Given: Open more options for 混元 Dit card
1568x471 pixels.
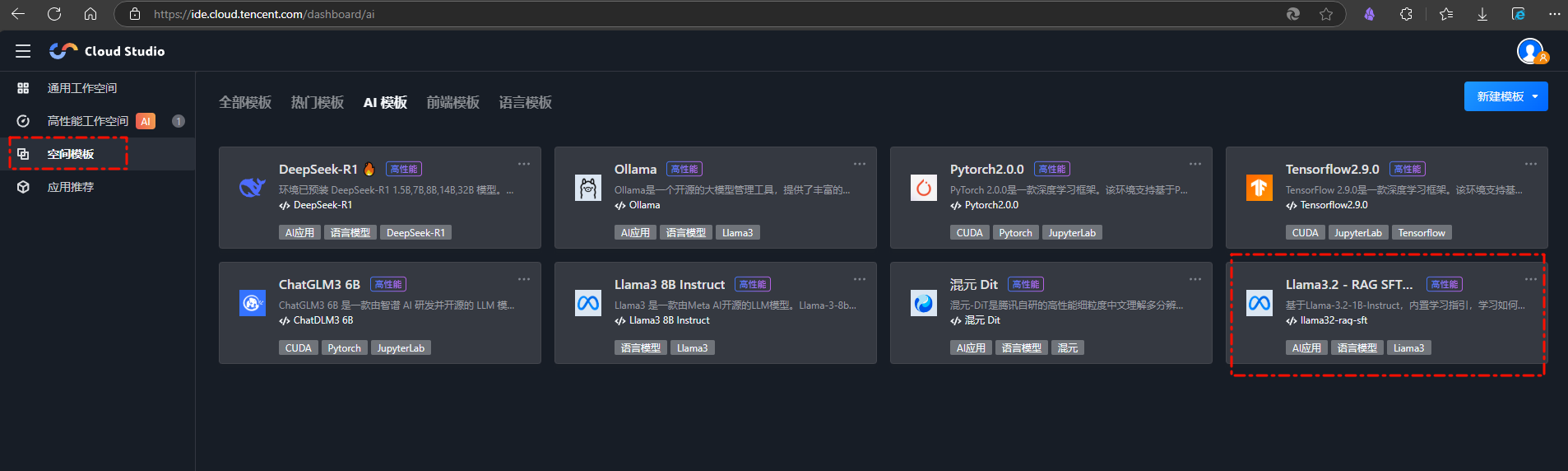Looking at the screenshot, I should pyautogui.click(x=1195, y=279).
